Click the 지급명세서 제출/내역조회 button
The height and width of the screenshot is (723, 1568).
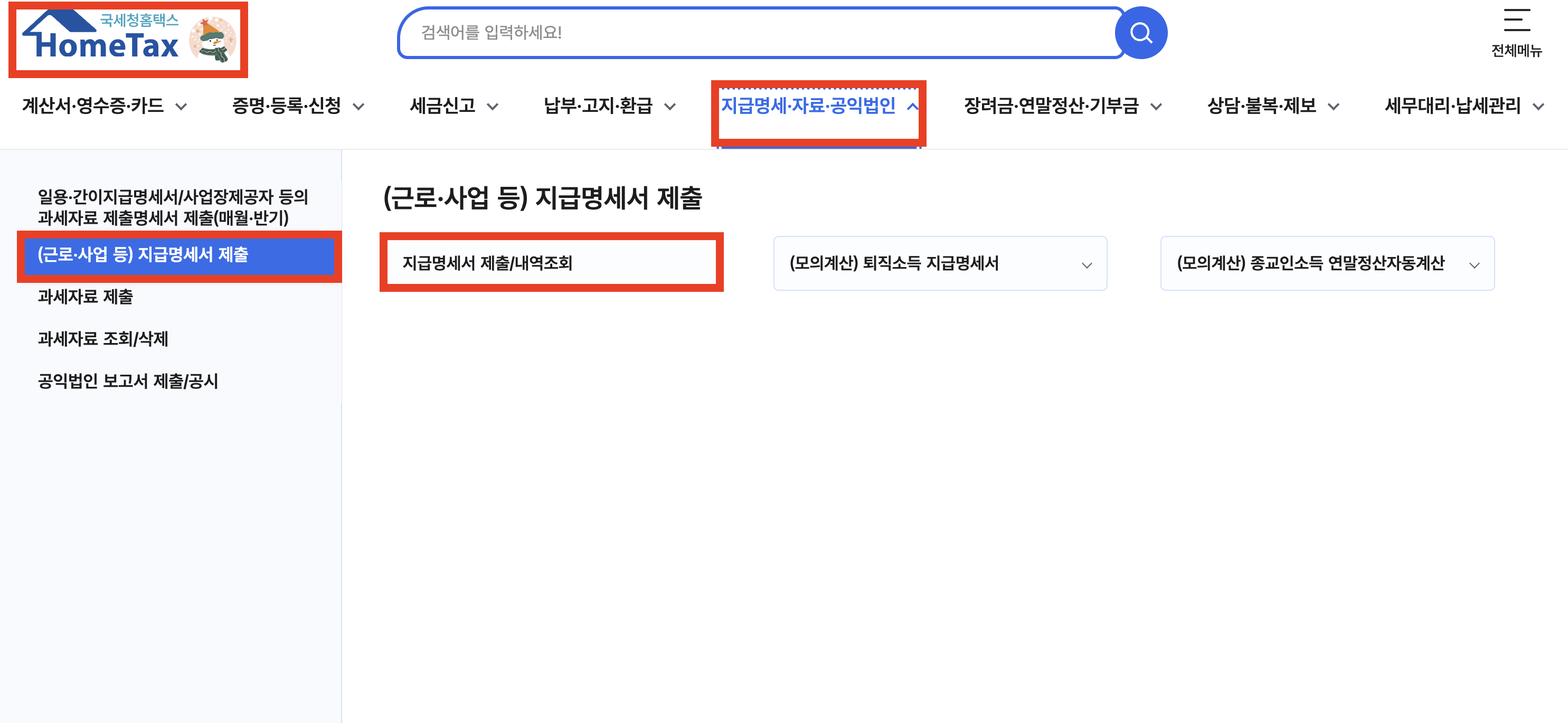point(551,263)
